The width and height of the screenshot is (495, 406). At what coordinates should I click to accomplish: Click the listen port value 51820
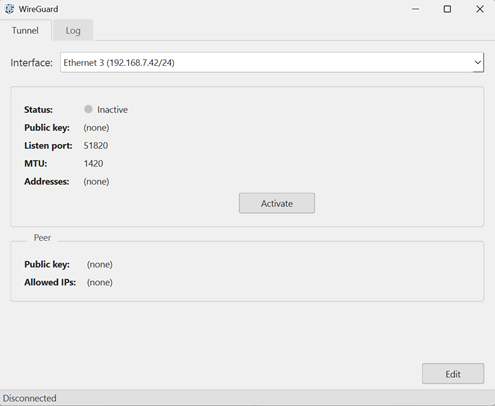(x=96, y=146)
